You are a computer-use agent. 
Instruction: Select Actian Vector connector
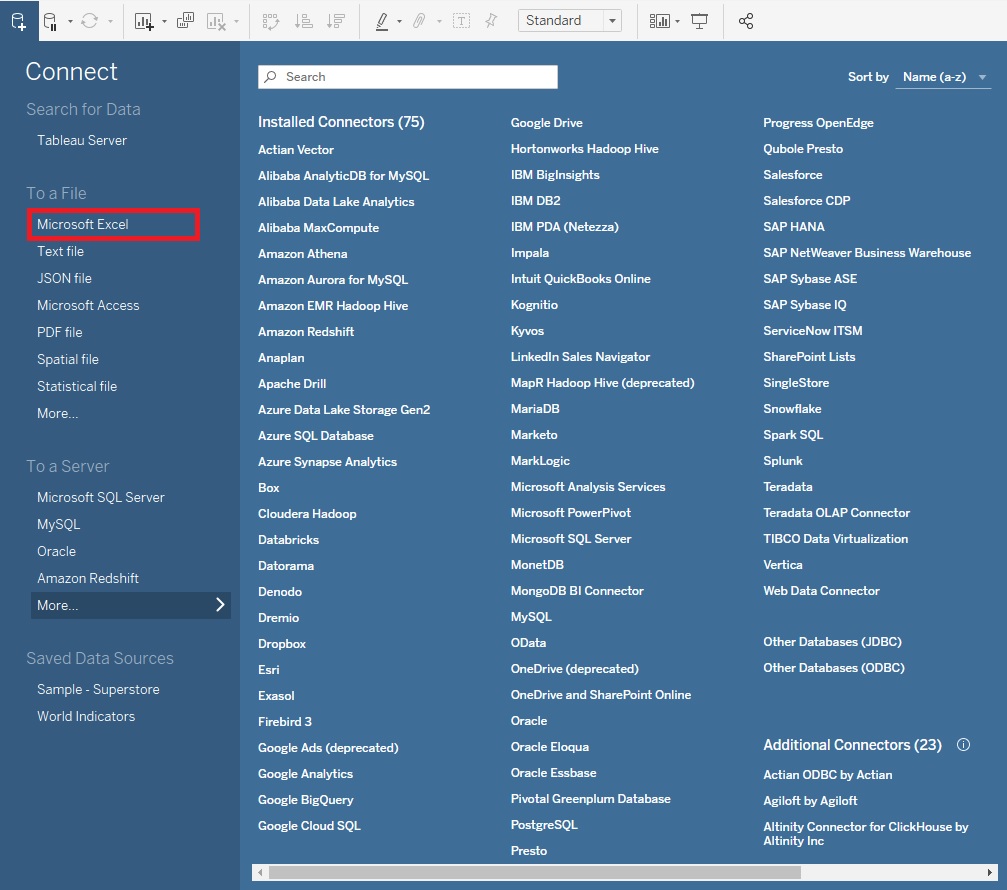coord(296,150)
